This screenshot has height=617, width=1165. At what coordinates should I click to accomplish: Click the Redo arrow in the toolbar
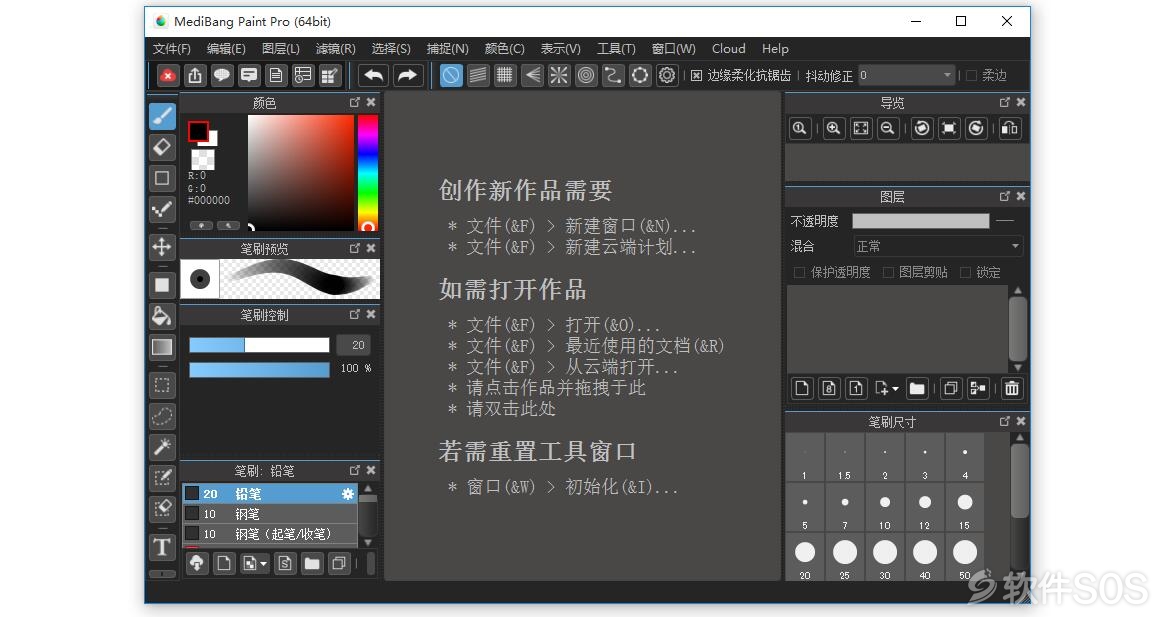[x=407, y=75]
